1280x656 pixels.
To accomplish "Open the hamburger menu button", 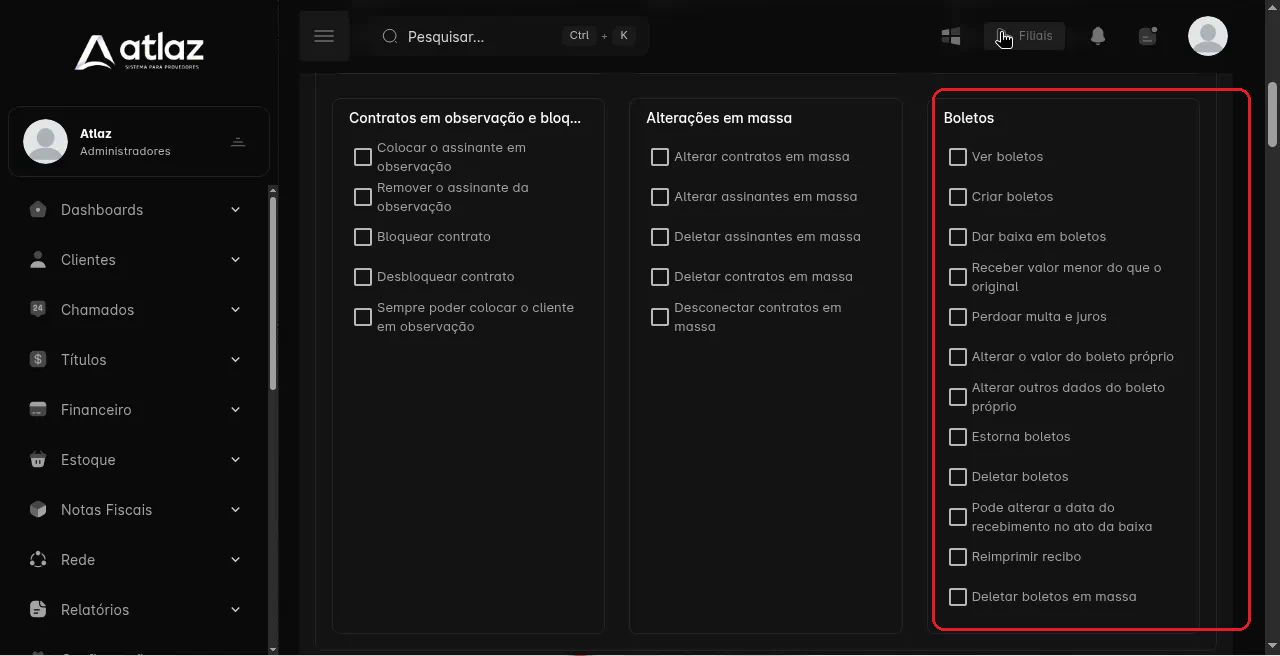I will tap(323, 36).
